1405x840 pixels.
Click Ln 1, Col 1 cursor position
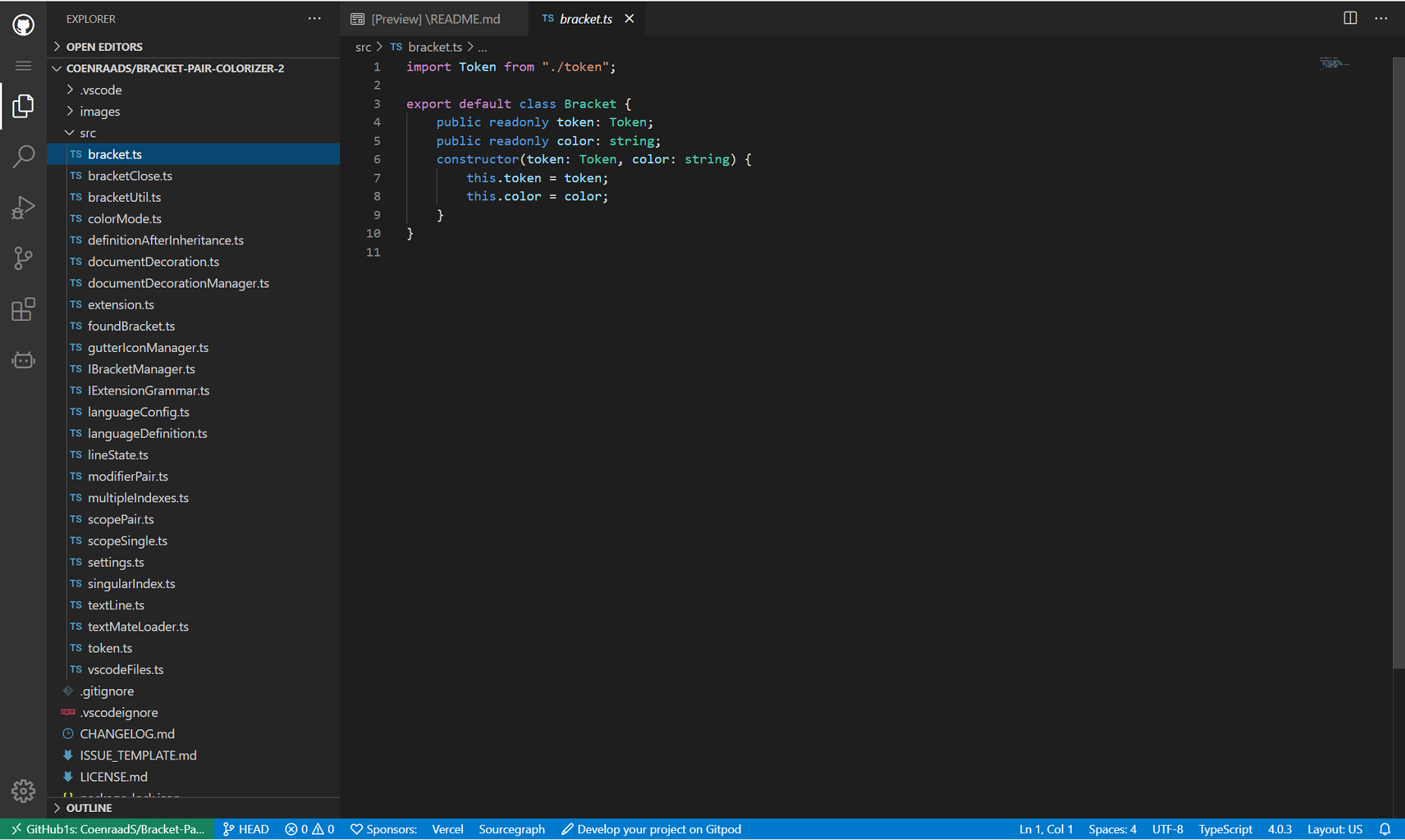1046,829
